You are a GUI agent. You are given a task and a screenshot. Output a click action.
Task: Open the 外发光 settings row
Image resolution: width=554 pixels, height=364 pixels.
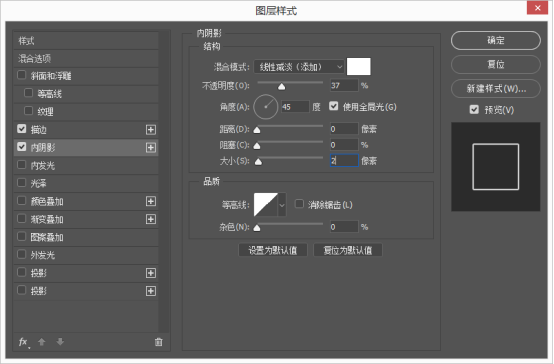point(86,255)
